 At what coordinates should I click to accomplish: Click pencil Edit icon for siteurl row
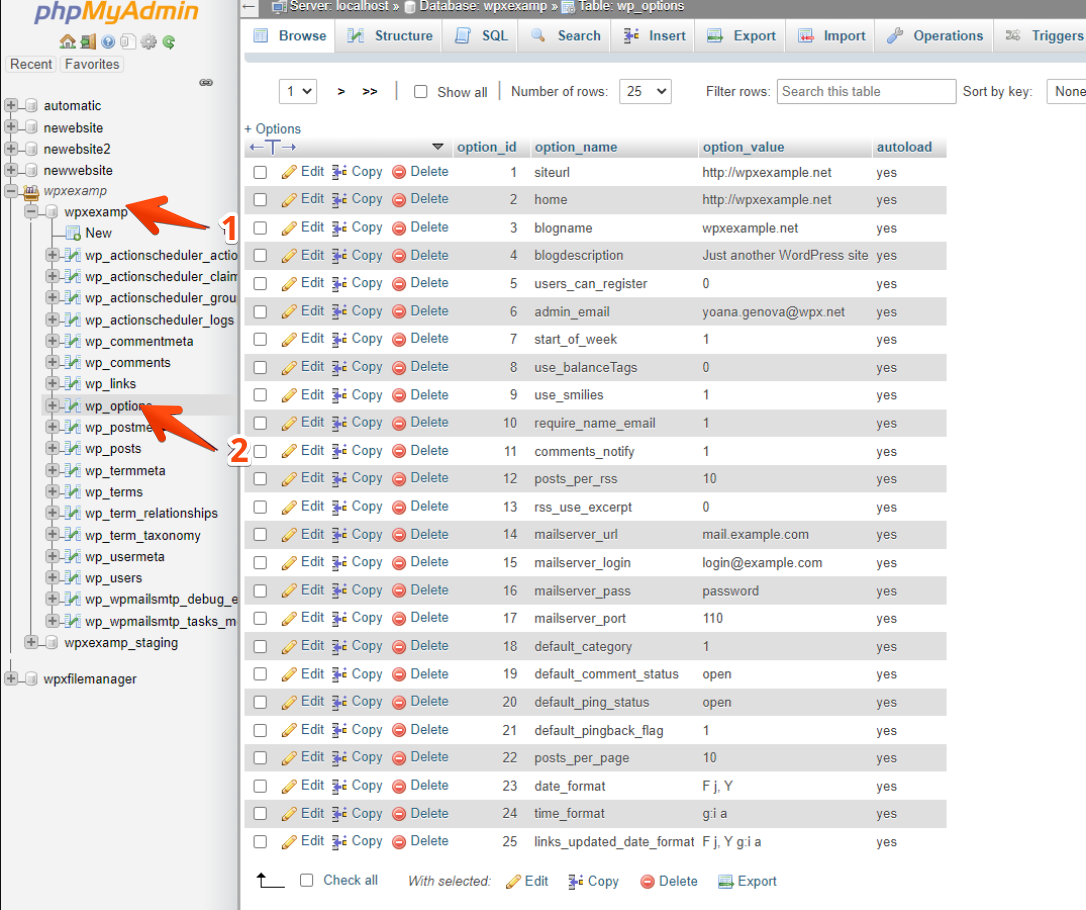pyautogui.click(x=290, y=172)
